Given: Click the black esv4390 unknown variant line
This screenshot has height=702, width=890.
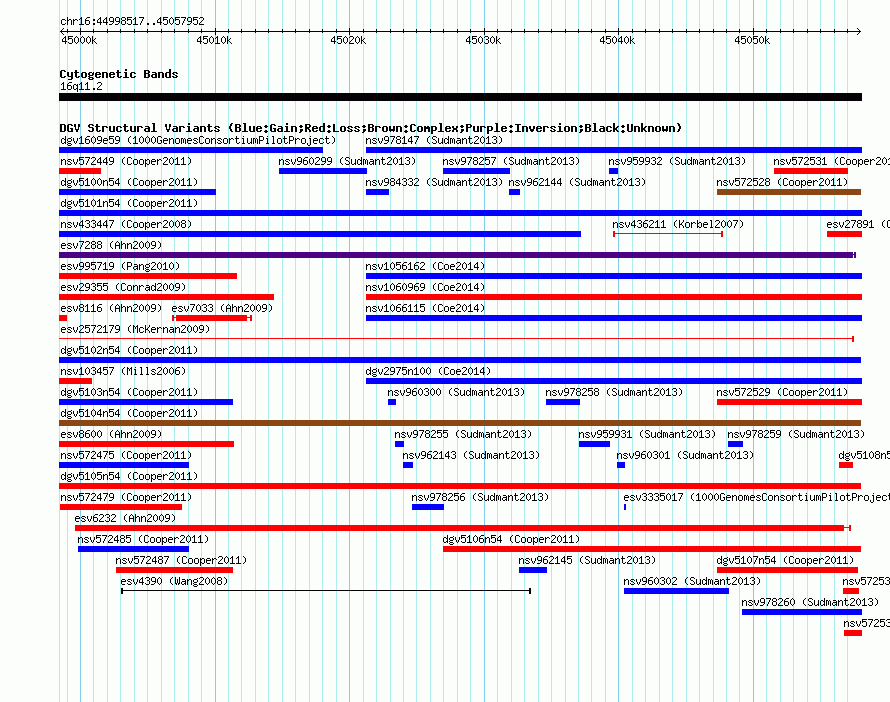Looking at the screenshot, I should [x=326, y=591].
